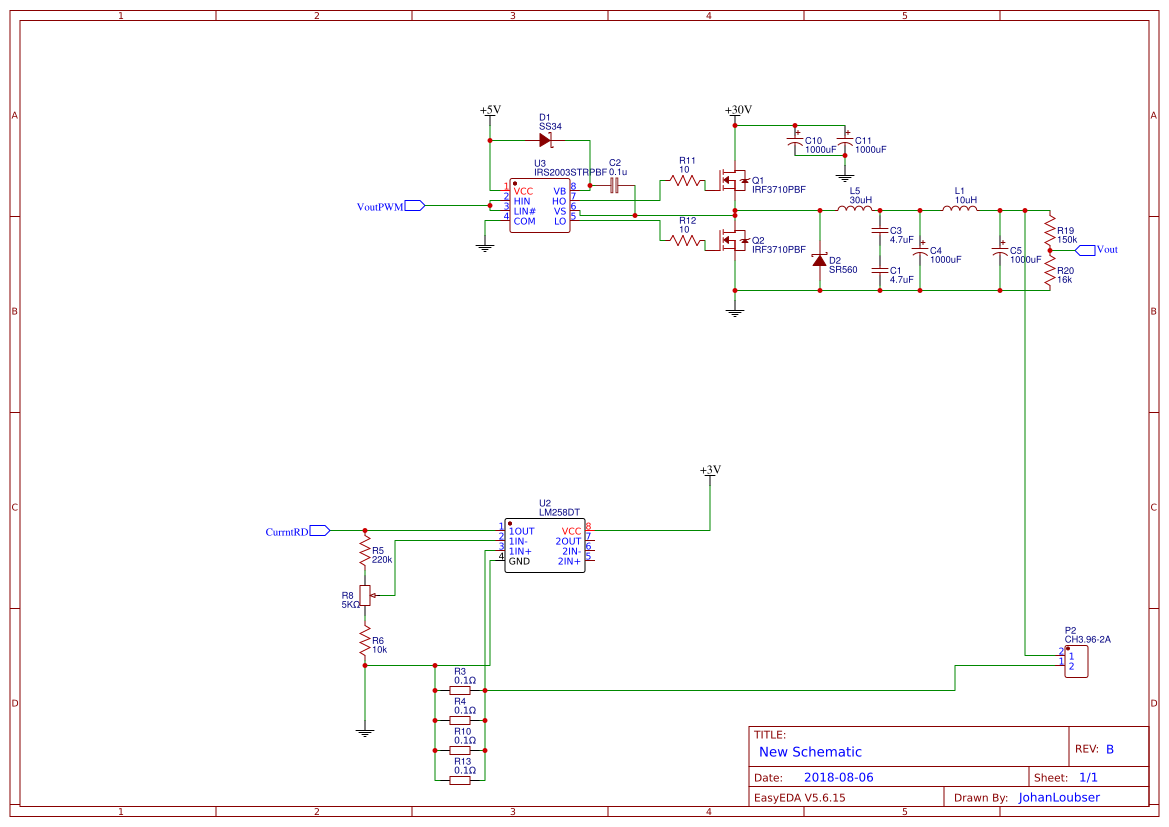
Task: Select the R12 gate resistor symbol
Action: click(x=686, y=241)
